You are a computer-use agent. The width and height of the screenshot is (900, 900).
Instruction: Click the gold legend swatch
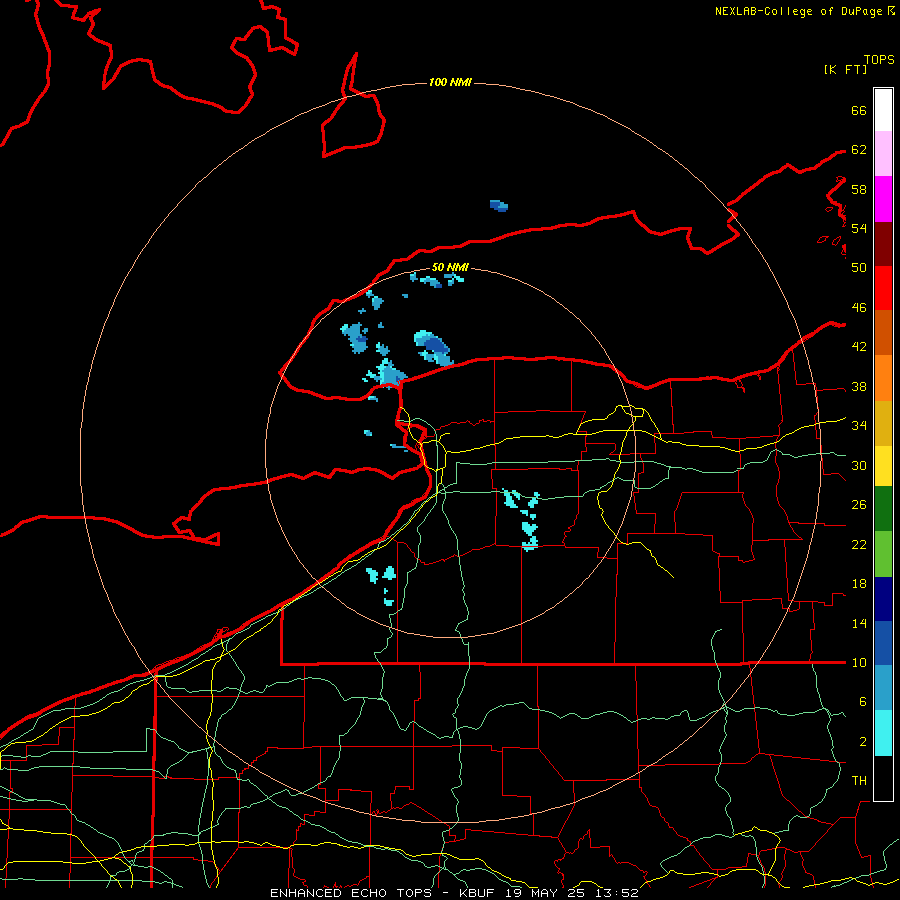coord(883,423)
